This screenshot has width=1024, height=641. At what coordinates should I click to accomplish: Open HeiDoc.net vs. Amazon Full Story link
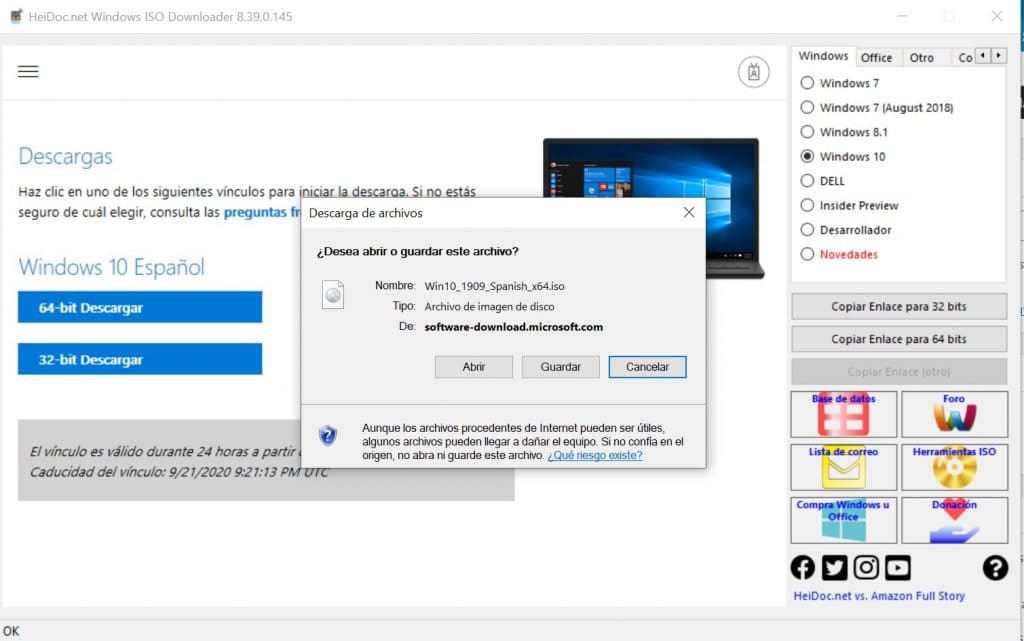(879, 595)
